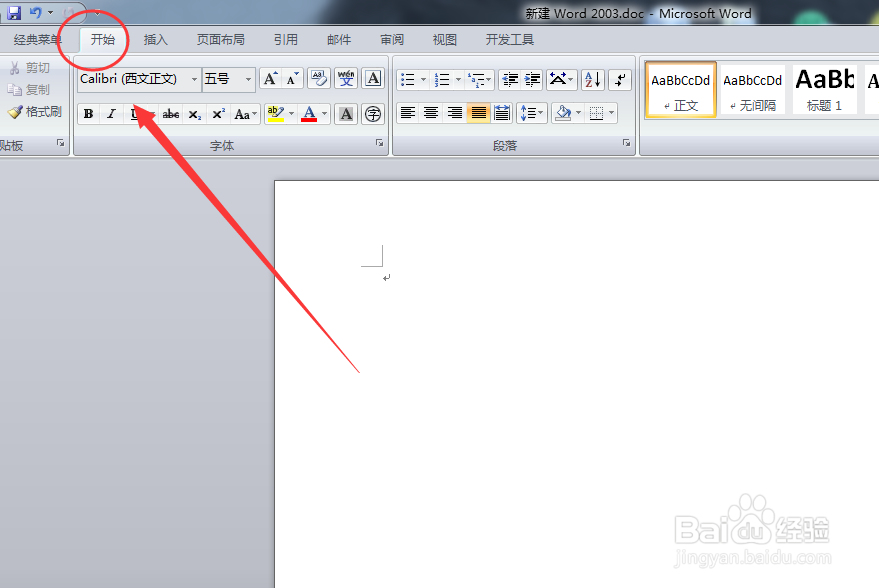The width and height of the screenshot is (879, 588).
Task: Center align the text
Action: [x=431, y=114]
